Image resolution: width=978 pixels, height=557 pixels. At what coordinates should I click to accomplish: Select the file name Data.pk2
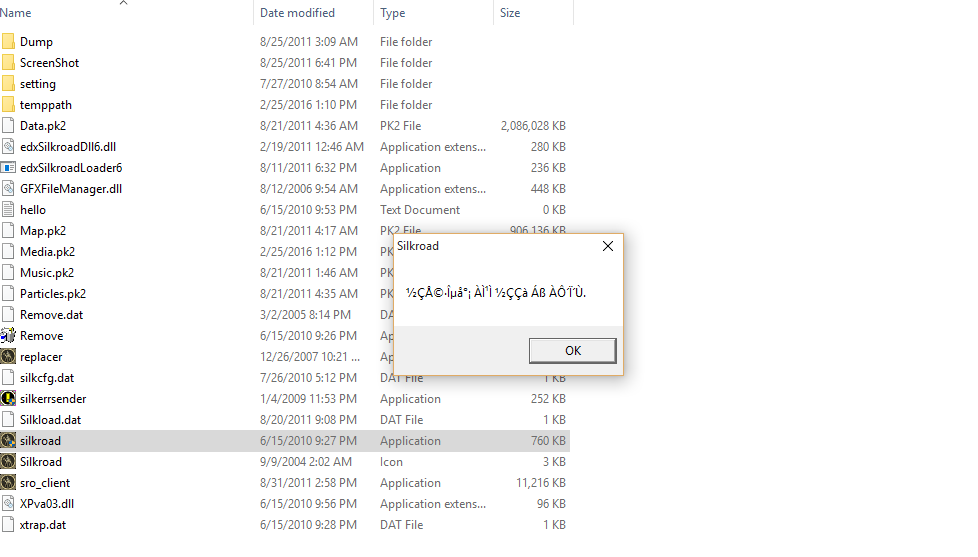pyautogui.click(x=43, y=126)
